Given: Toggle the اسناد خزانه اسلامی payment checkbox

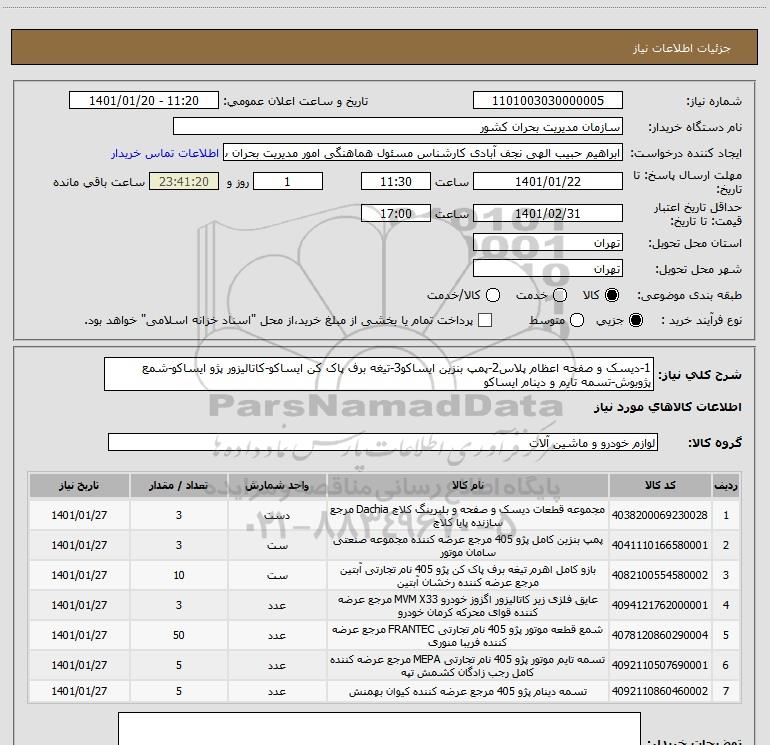Looking at the screenshot, I should [x=485, y=320].
